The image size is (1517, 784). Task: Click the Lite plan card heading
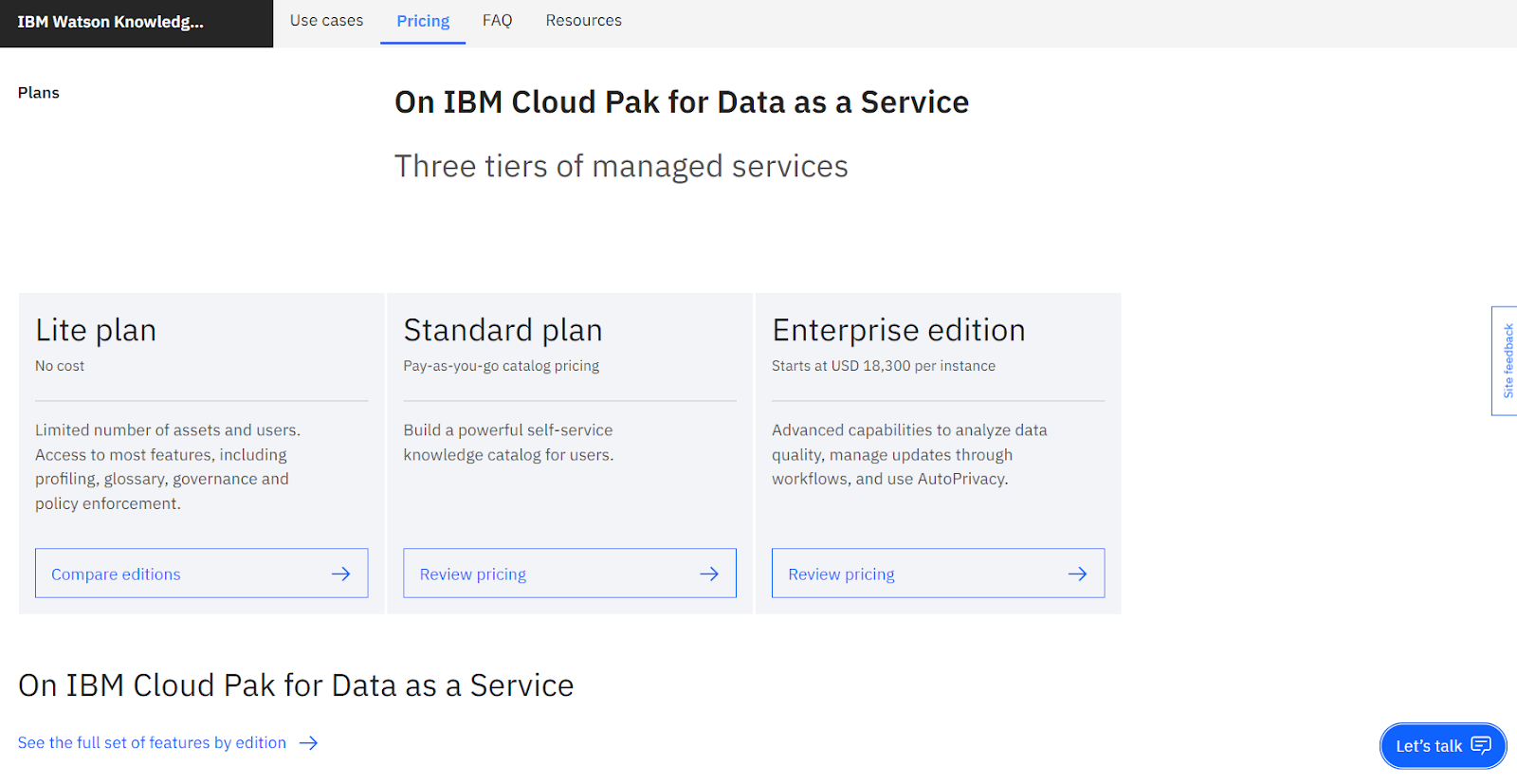[96, 330]
